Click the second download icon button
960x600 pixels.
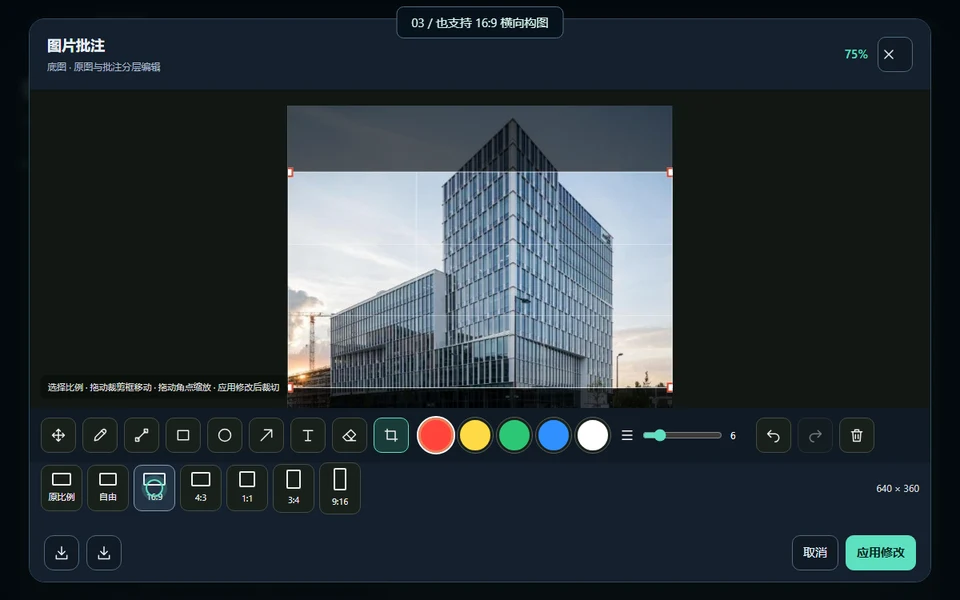coord(104,553)
